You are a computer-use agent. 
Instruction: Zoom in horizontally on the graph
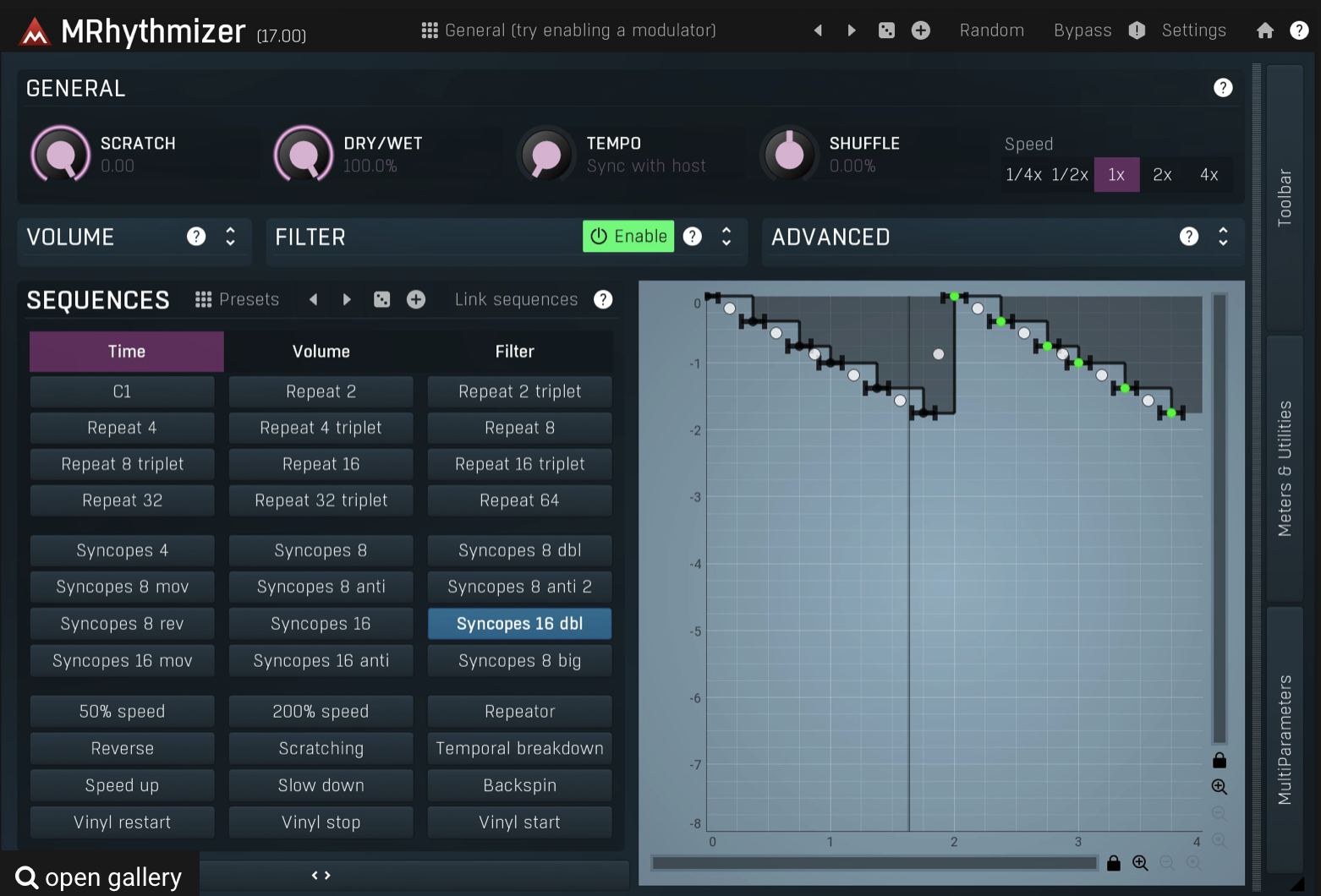[x=1140, y=863]
